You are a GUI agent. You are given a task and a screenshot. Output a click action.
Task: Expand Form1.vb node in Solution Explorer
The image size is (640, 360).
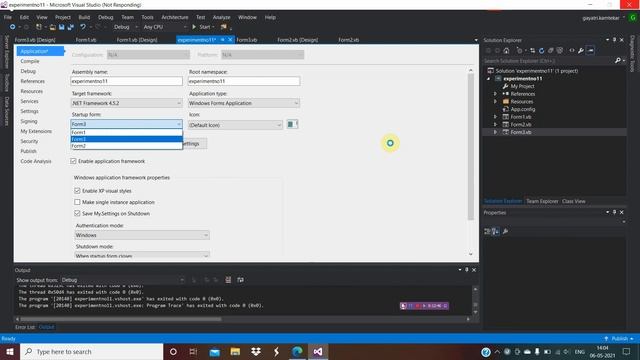[496, 117]
